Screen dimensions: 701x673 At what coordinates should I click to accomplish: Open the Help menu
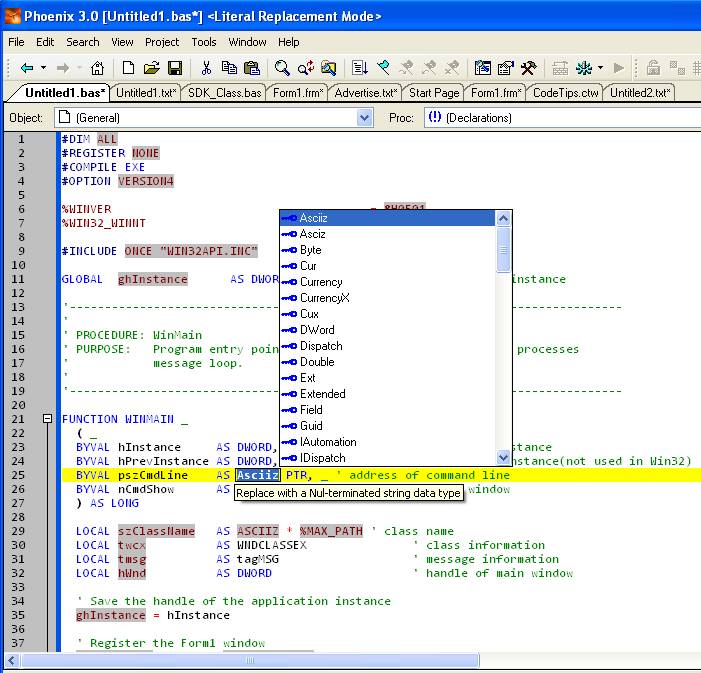click(289, 42)
